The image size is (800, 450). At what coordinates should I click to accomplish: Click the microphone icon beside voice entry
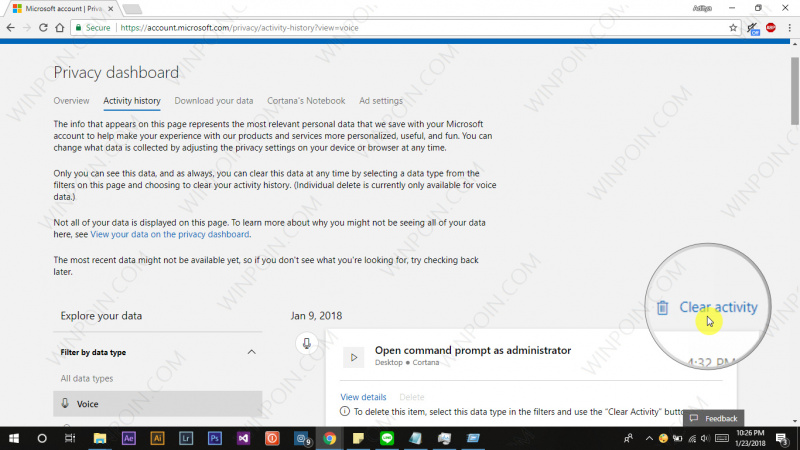point(306,343)
